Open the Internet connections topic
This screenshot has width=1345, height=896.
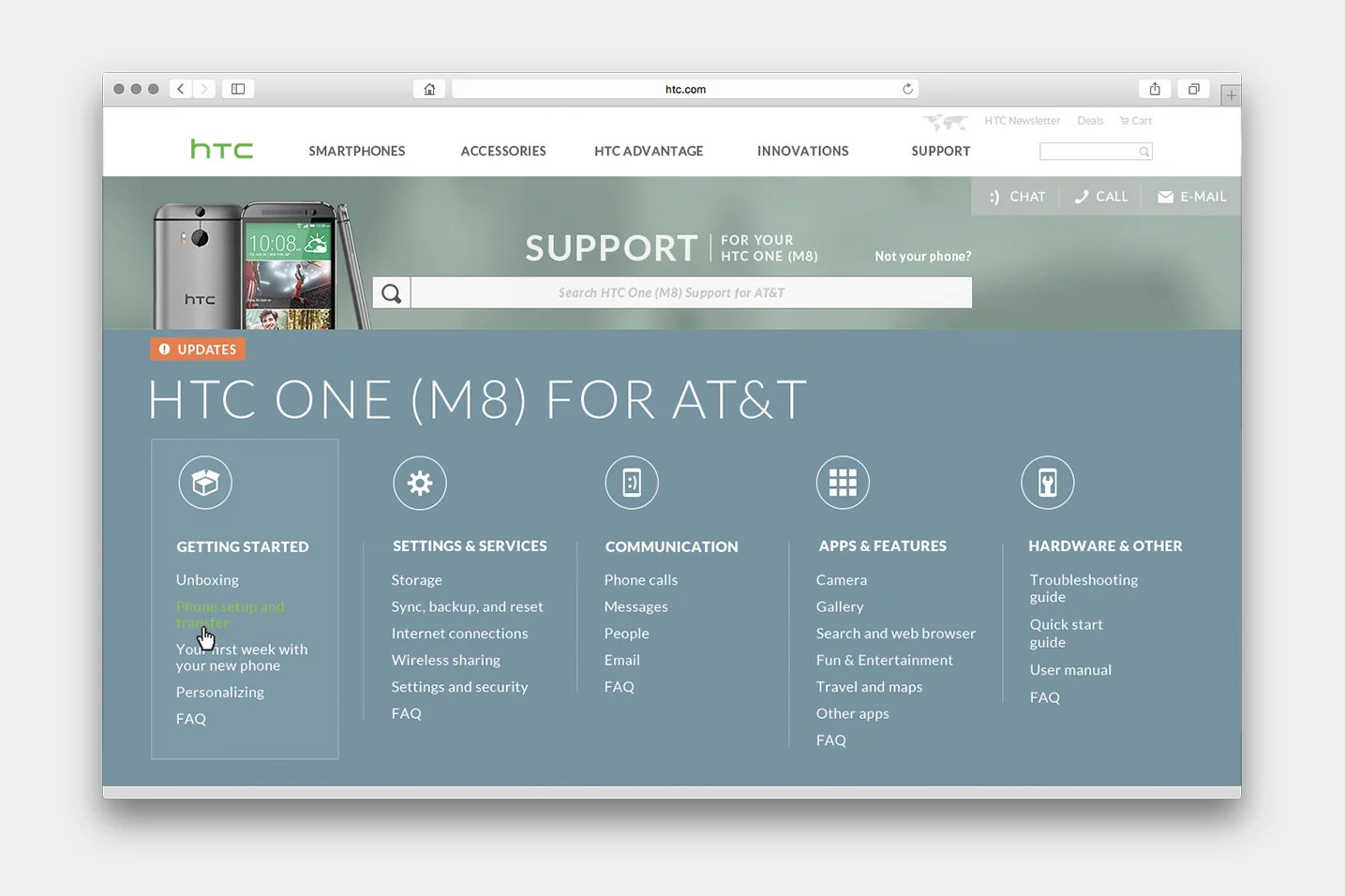point(459,634)
